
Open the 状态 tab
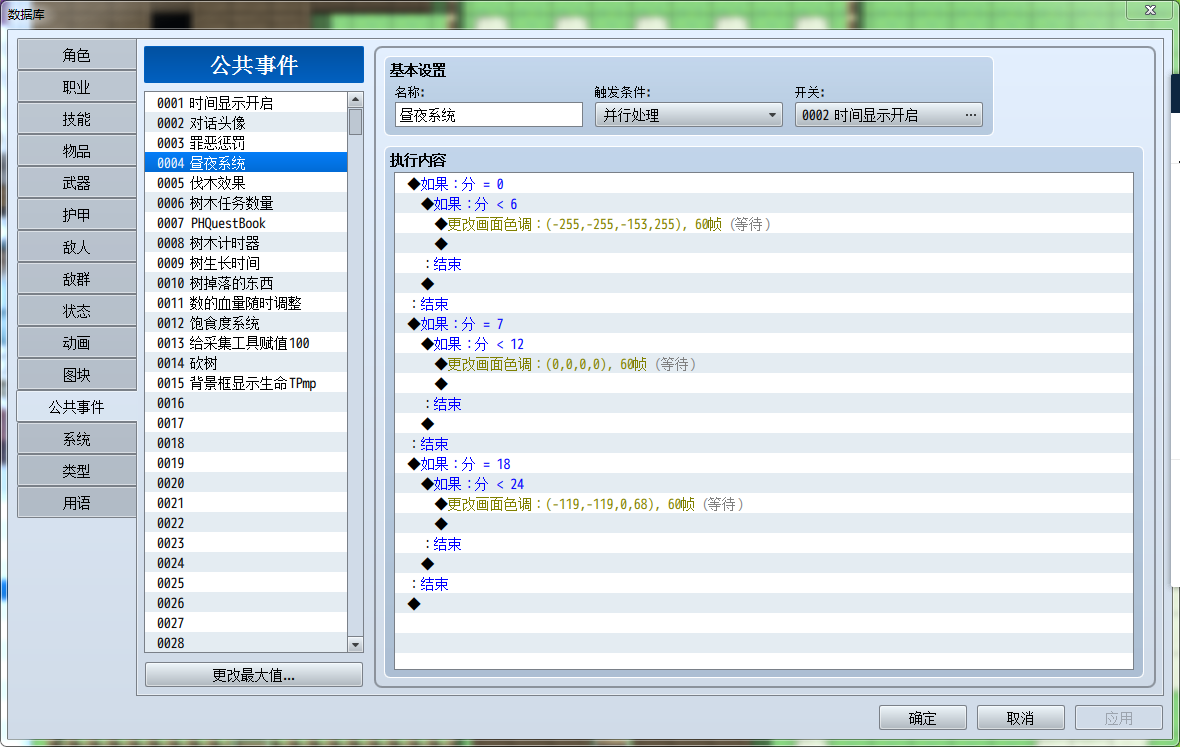click(77, 311)
